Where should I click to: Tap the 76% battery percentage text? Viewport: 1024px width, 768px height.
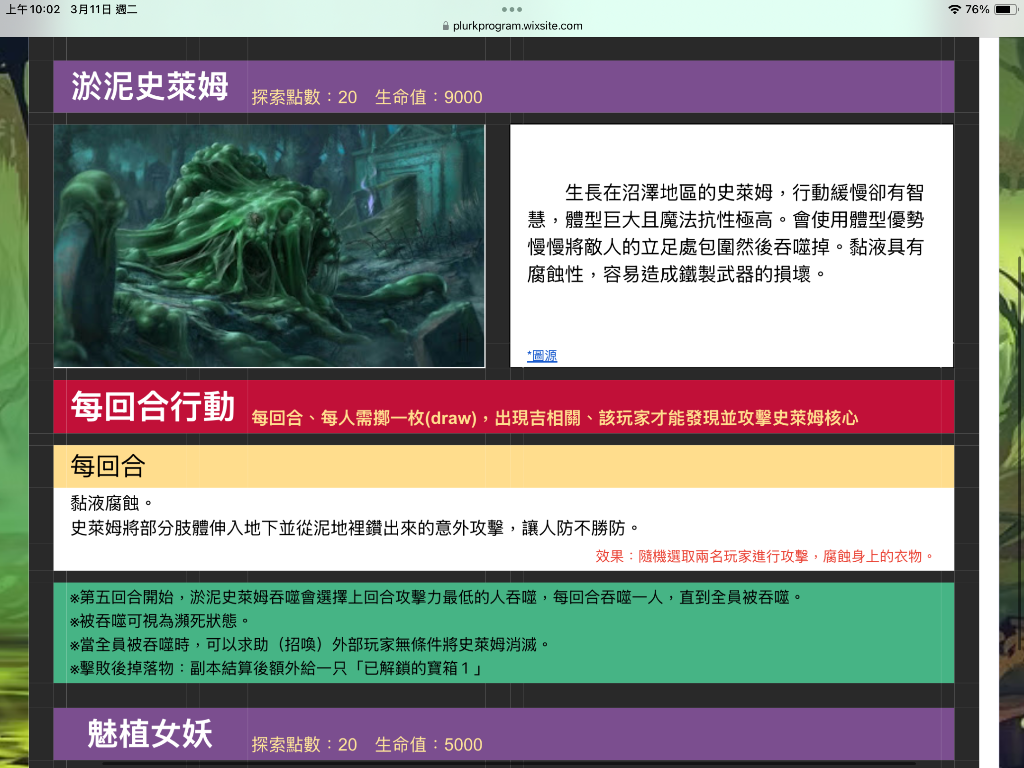point(977,9)
